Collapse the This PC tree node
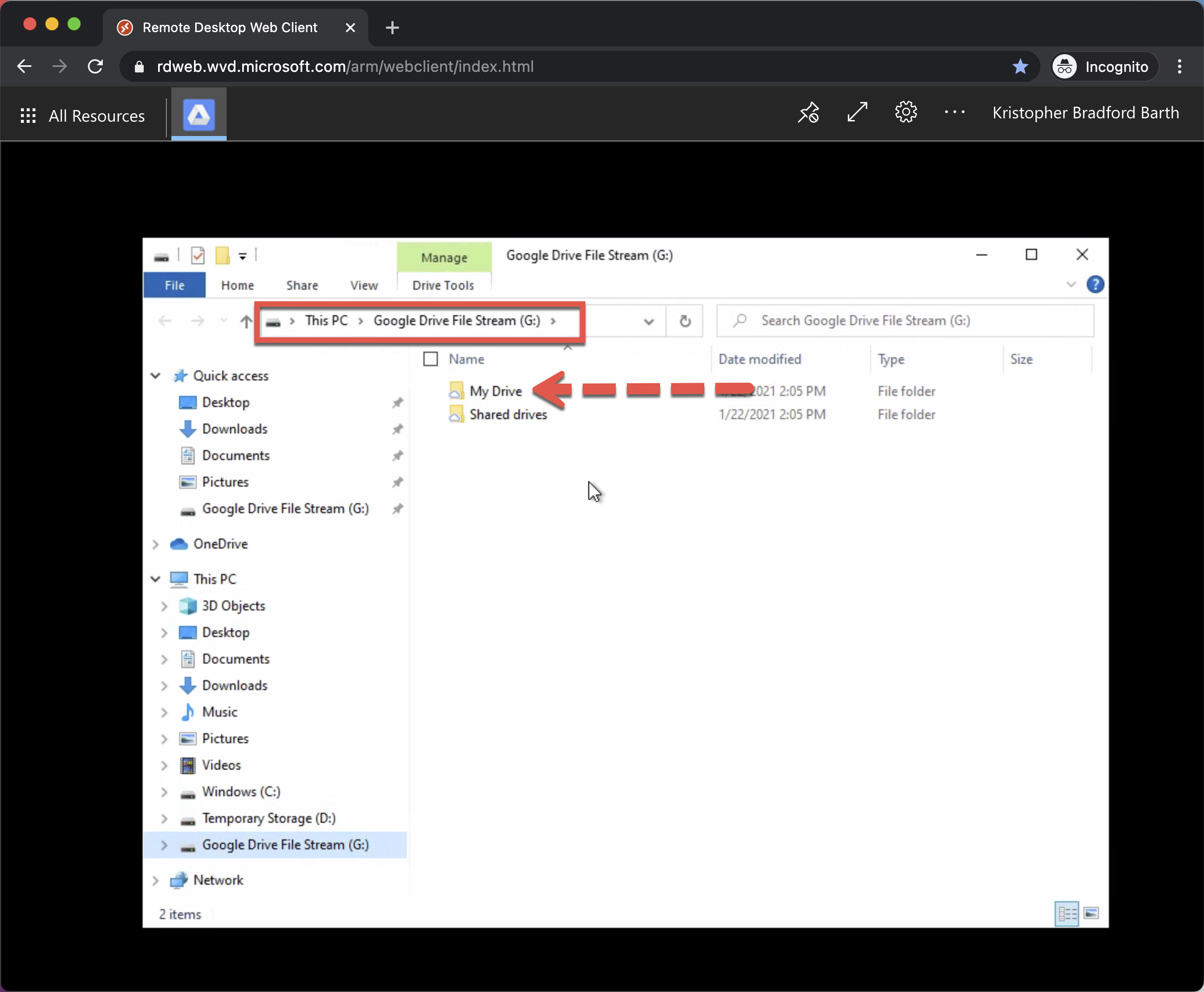Screen dimensions: 1204x992 [x=155, y=579]
